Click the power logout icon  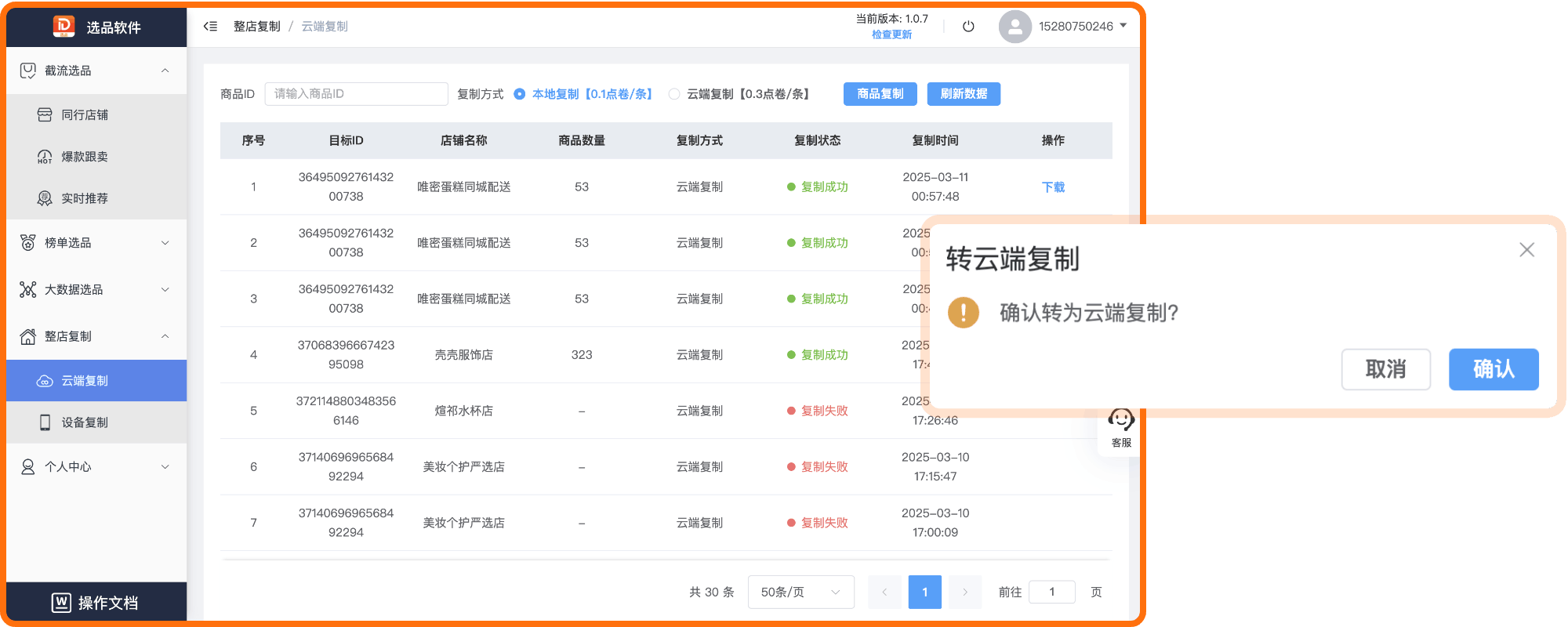tap(968, 27)
